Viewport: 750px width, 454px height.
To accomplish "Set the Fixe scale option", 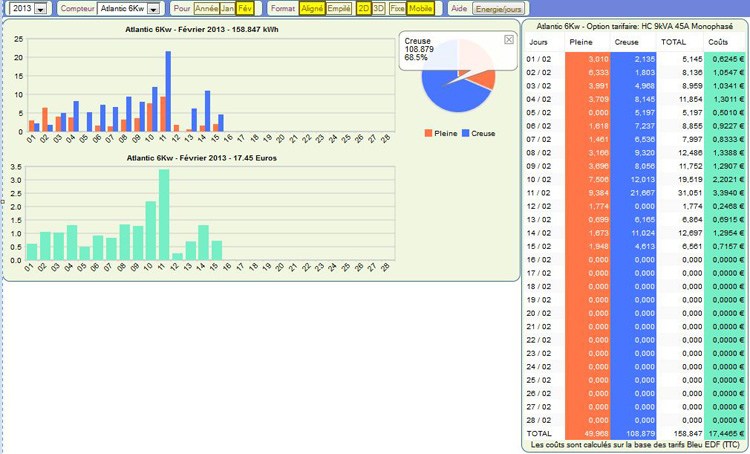I will 397,8.
